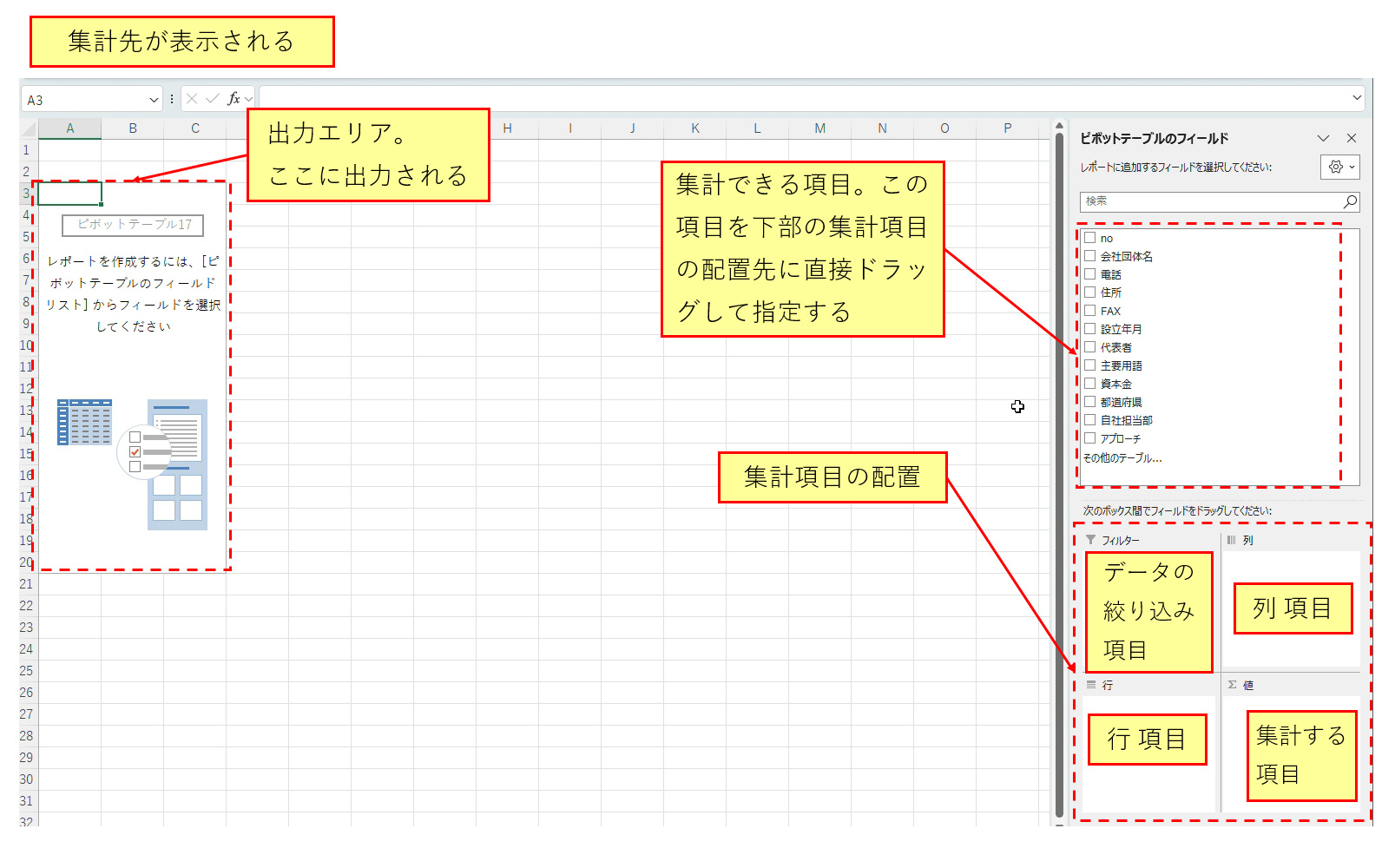Tick the 資本金 field checkbox
1395x868 pixels.
pyautogui.click(x=1089, y=384)
